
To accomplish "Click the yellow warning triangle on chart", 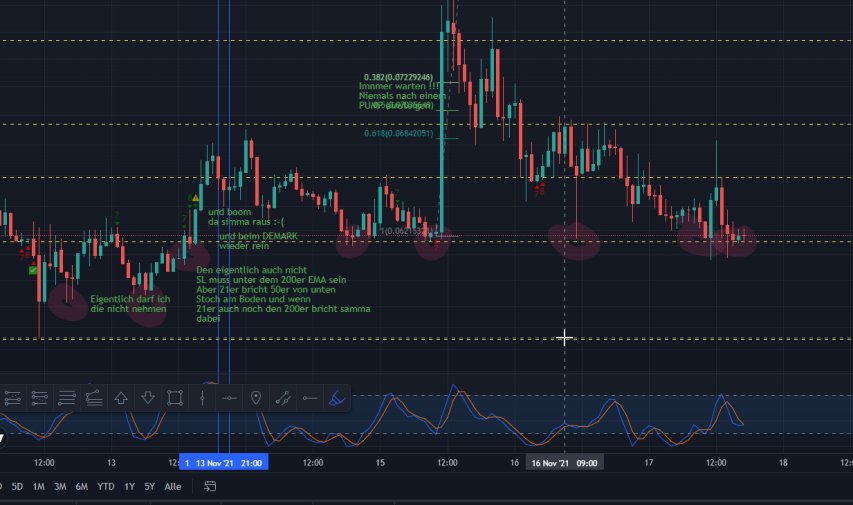I will pos(196,198).
